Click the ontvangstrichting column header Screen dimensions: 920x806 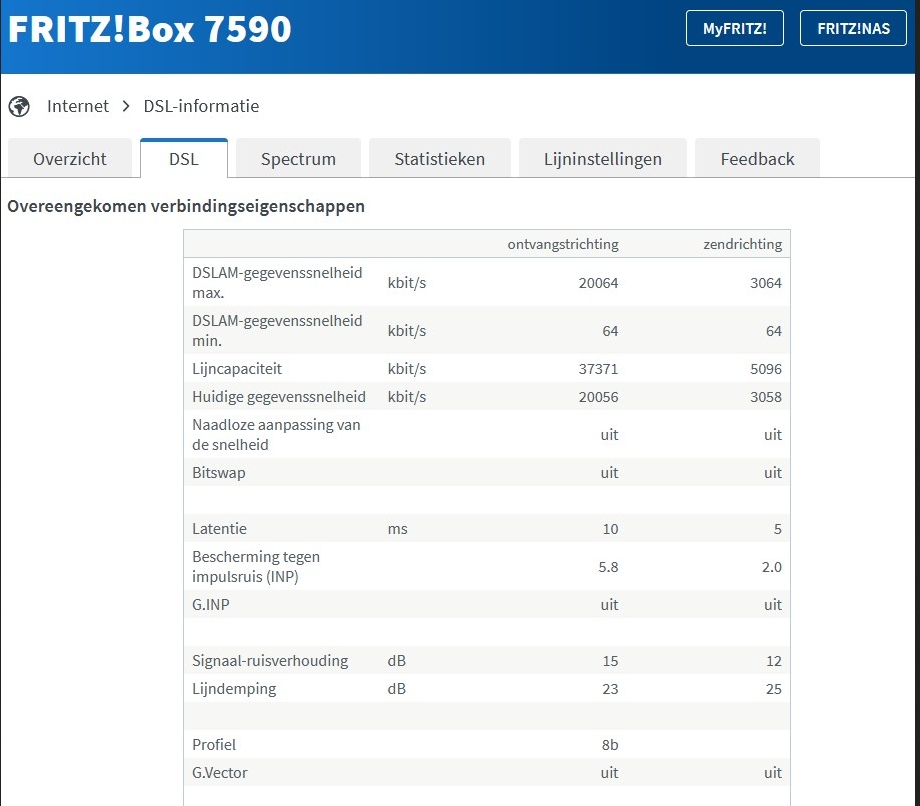[x=563, y=244]
